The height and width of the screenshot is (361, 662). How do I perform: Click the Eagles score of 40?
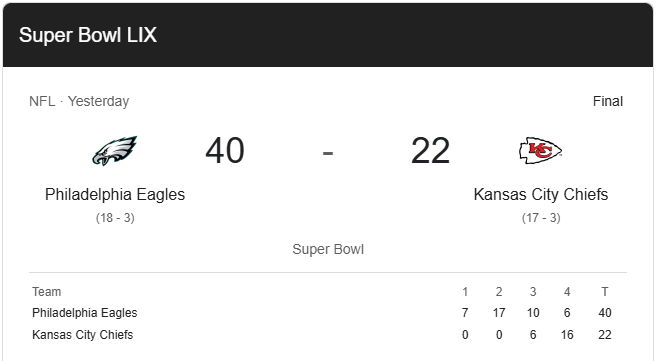[x=225, y=151]
